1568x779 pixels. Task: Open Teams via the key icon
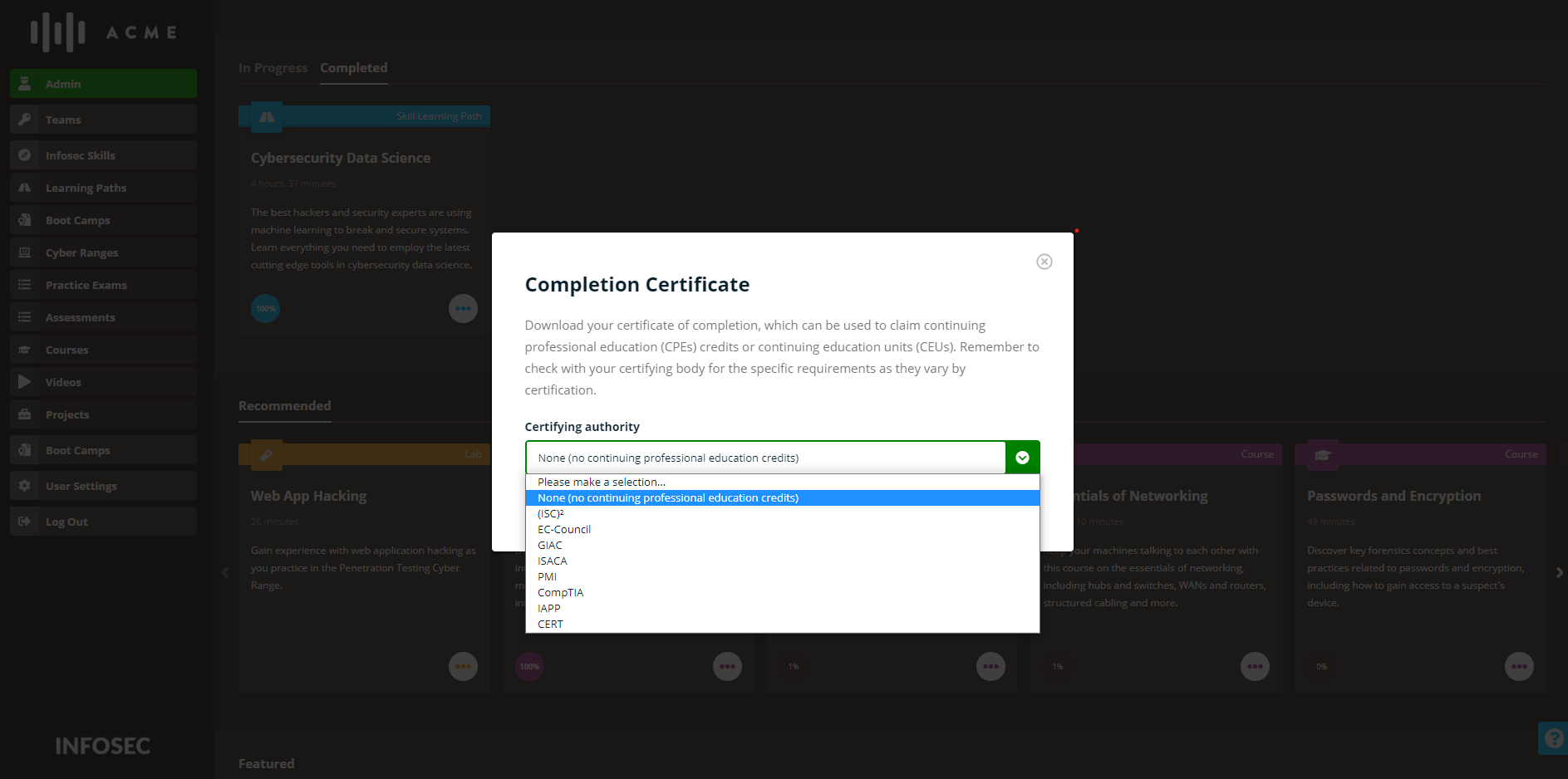pos(25,120)
